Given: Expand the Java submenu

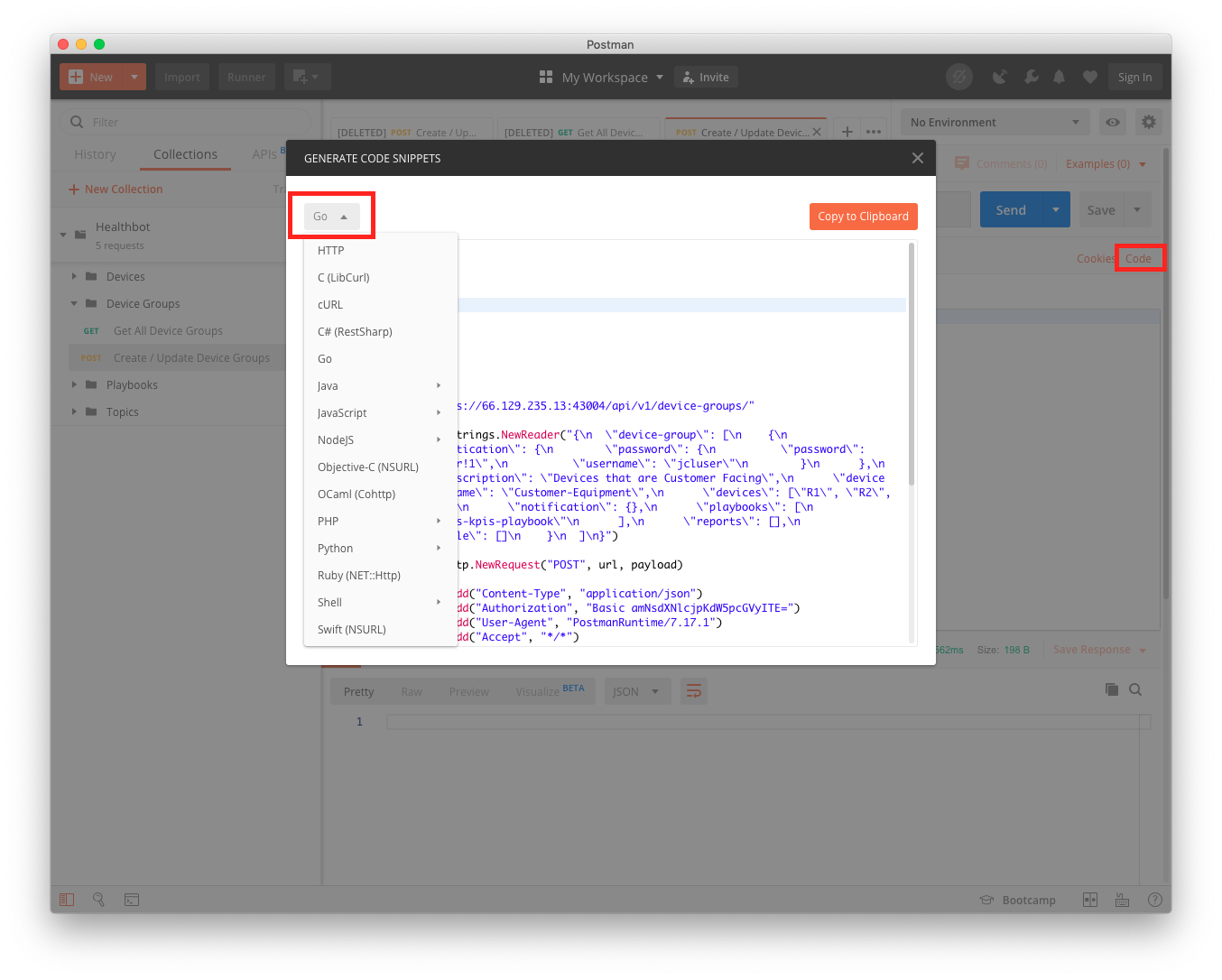Looking at the screenshot, I should tap(381, 386).
